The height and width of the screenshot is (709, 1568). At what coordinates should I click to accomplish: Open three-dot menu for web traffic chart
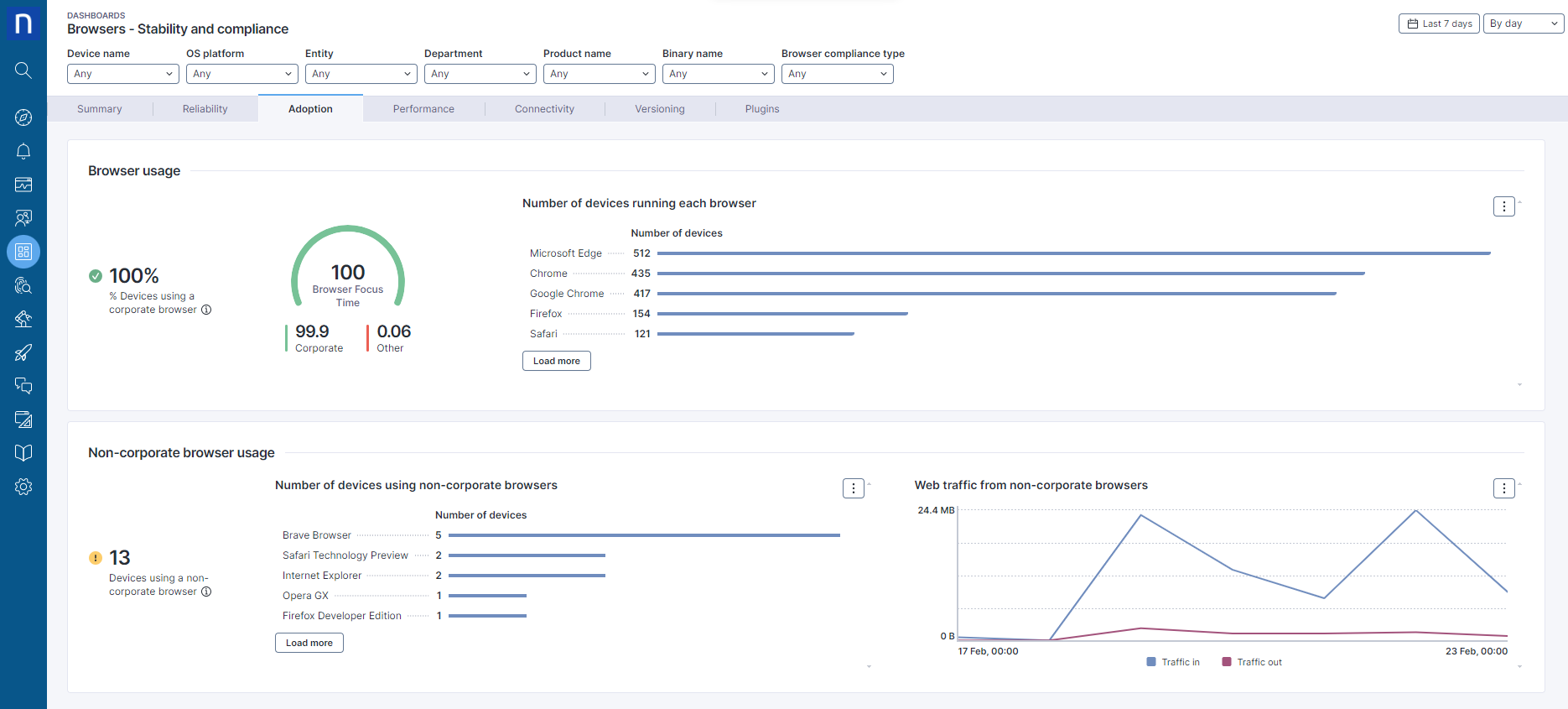(1503, 488)
